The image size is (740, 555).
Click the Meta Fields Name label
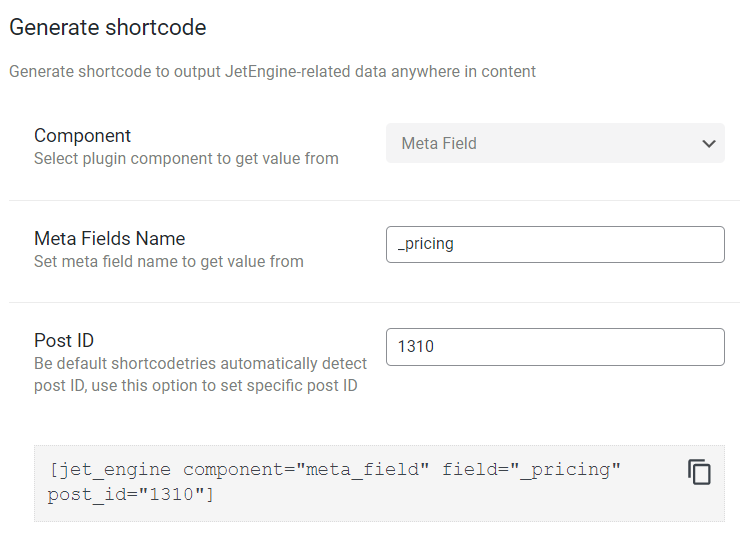pos(109,238)
